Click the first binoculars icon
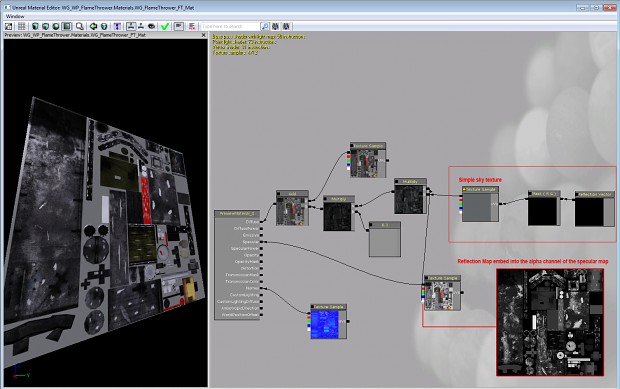Viewport: 620px width, 389px height. coord(276,26)
